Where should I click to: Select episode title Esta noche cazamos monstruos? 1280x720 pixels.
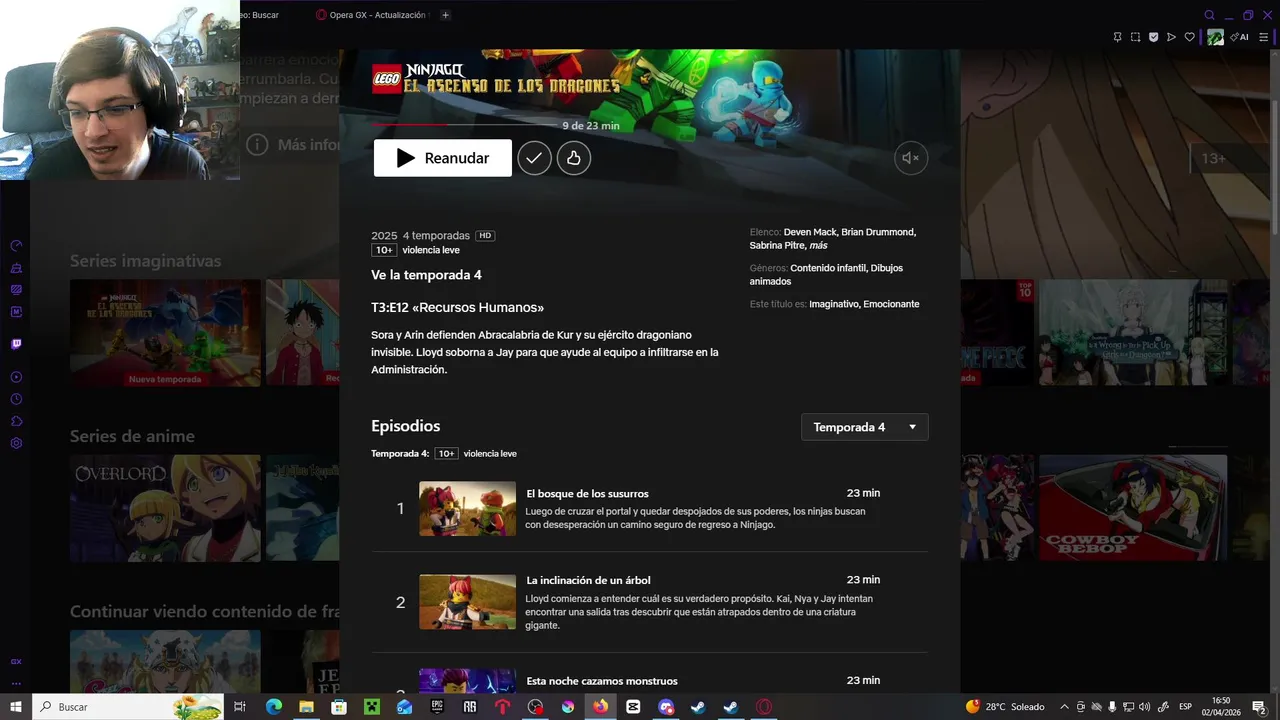point(602,681)
